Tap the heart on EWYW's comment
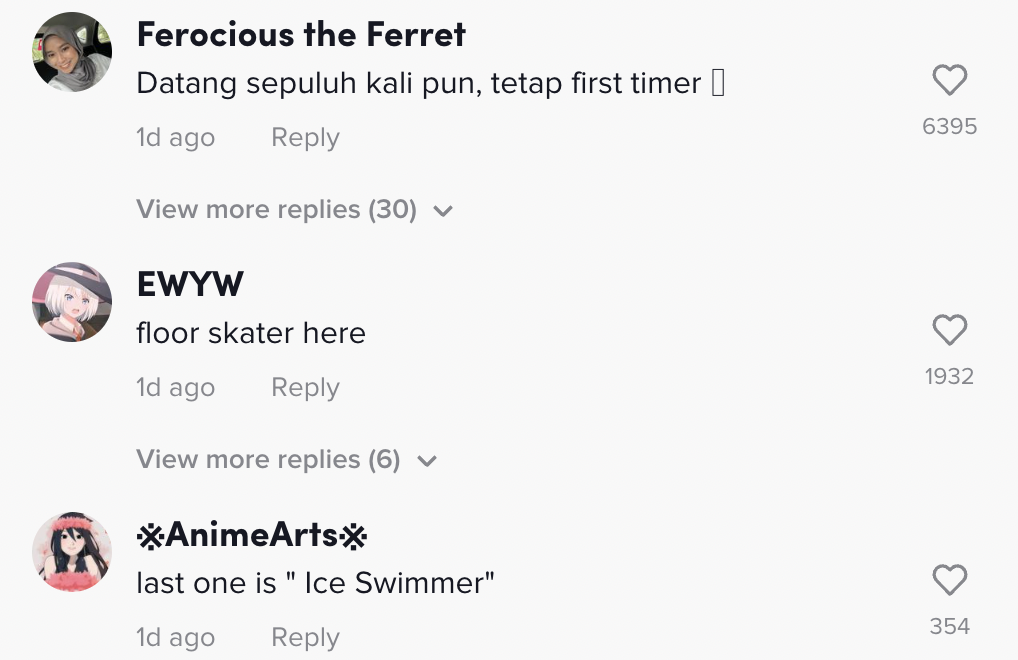Viewport: 1018px width, 660px height. coord(949,330)
